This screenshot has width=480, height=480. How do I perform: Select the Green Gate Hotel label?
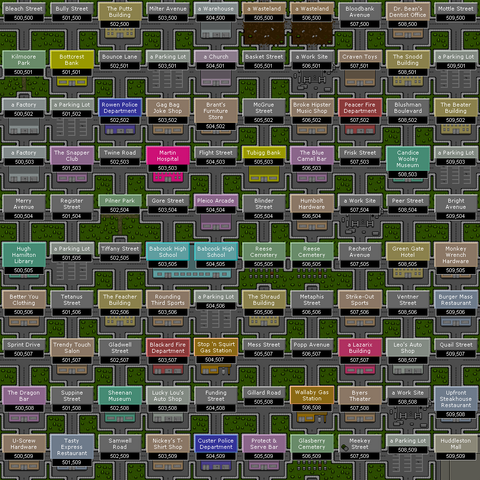click(408, 252)
